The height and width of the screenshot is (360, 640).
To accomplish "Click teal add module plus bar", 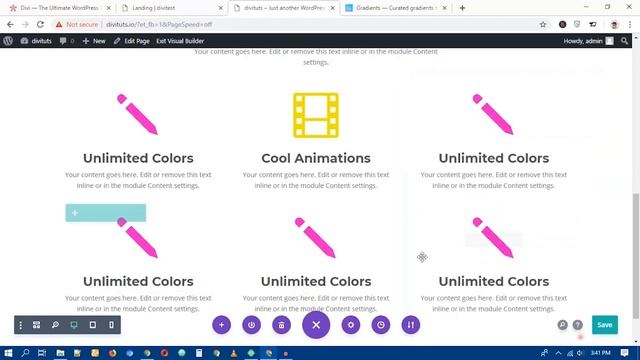I will pyautogui.click(x=106, y=213).
